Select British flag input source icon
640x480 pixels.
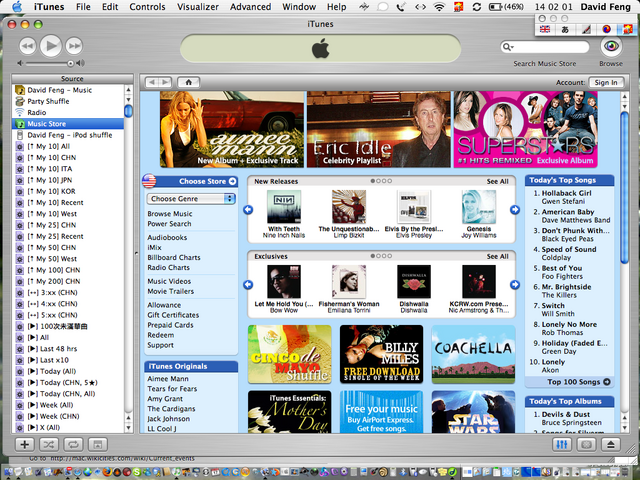[x=544, y=29]
